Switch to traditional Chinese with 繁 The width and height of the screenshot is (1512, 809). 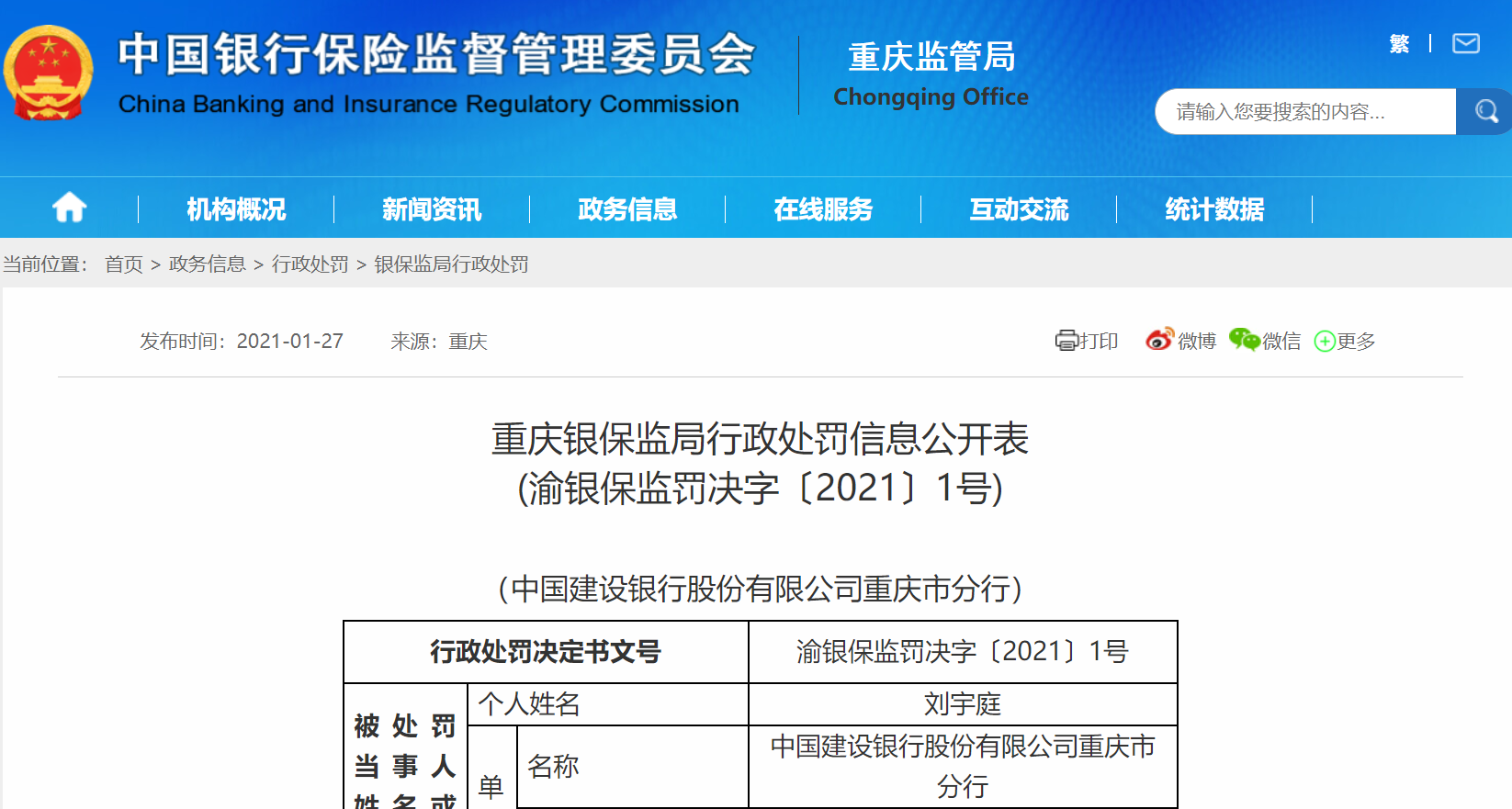(x=1400, y=43)
